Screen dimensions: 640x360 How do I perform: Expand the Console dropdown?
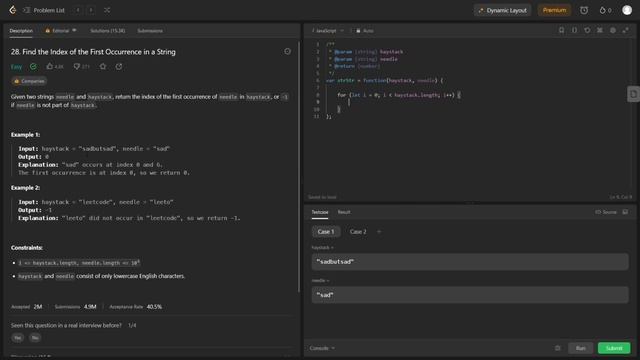tap(322, 348)
